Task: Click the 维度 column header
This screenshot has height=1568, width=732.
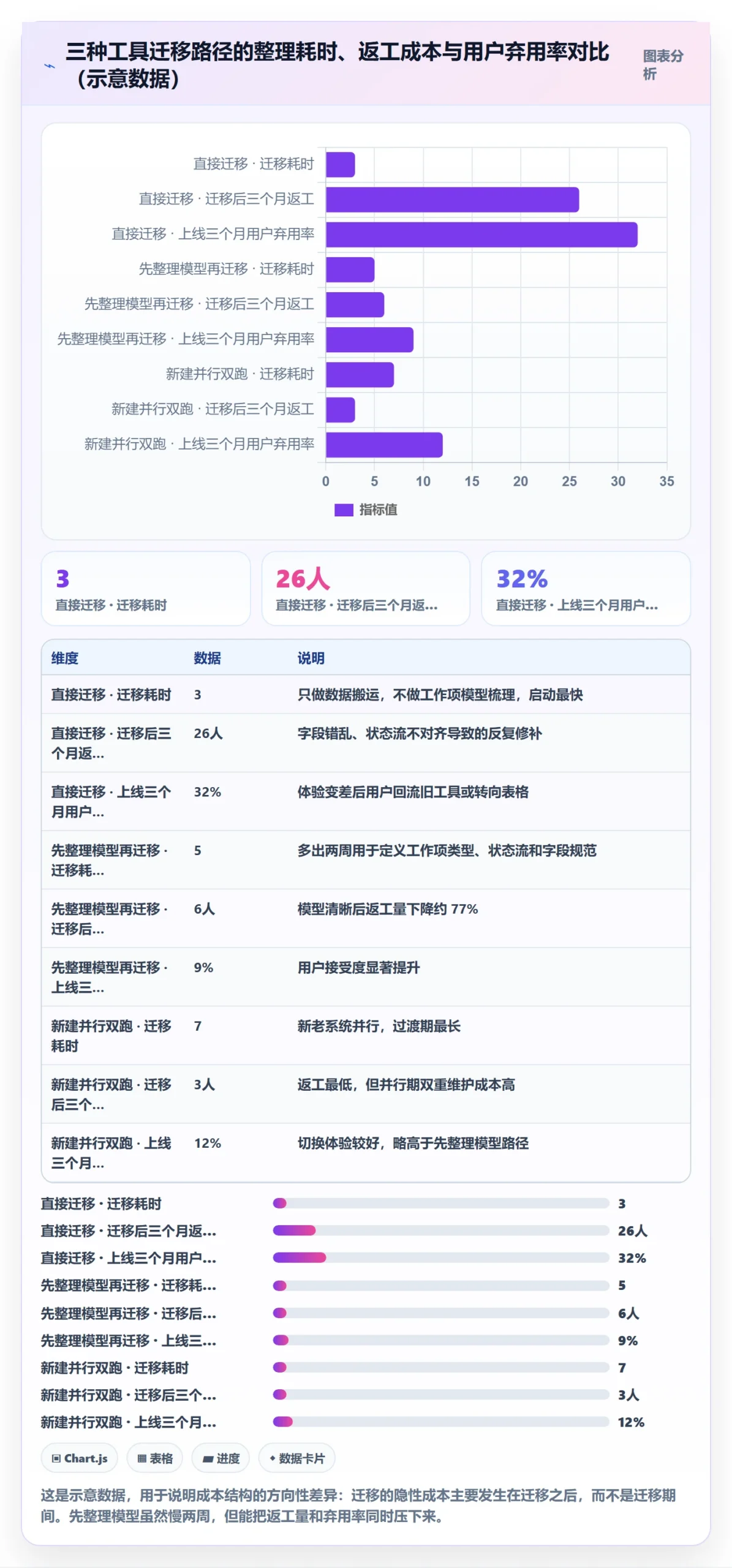Action: click(65, 658)
